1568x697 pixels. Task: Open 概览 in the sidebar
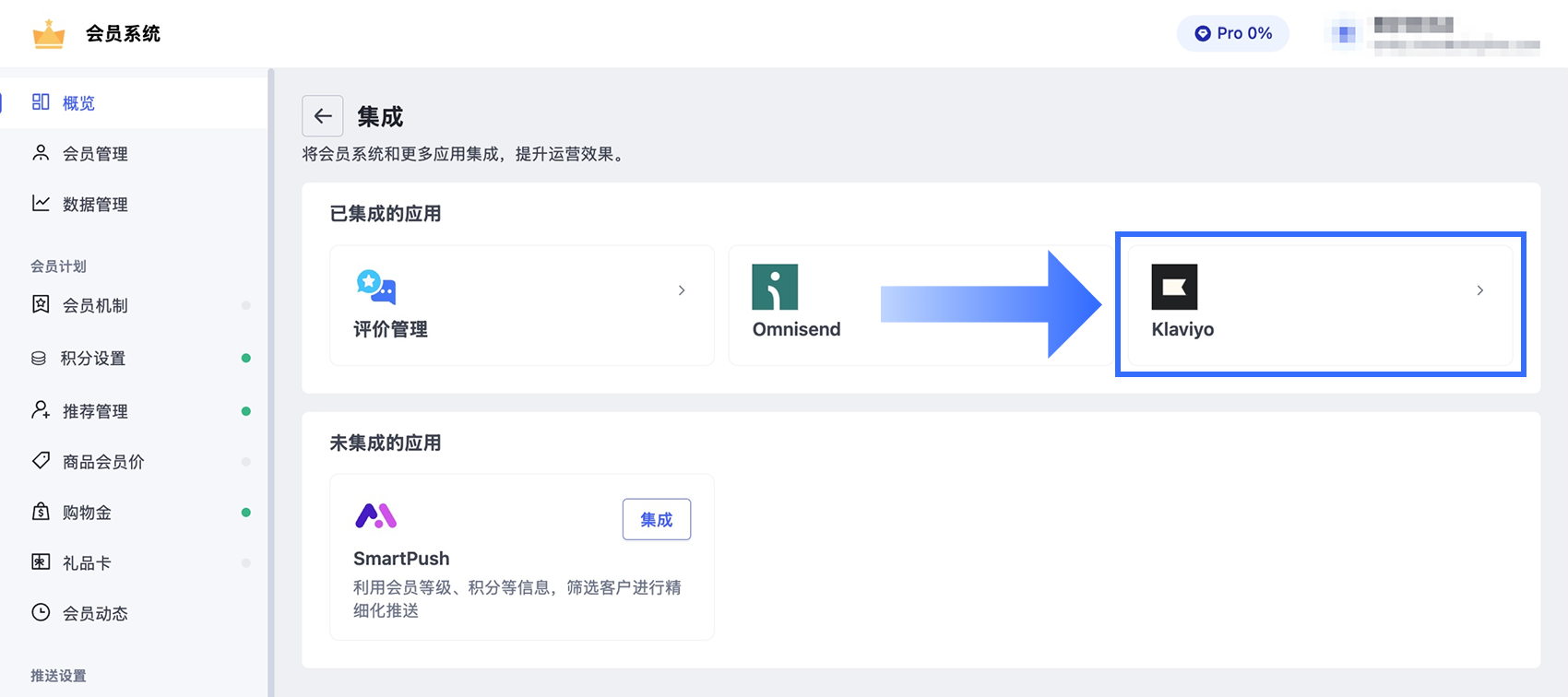[x=134, y=102]
